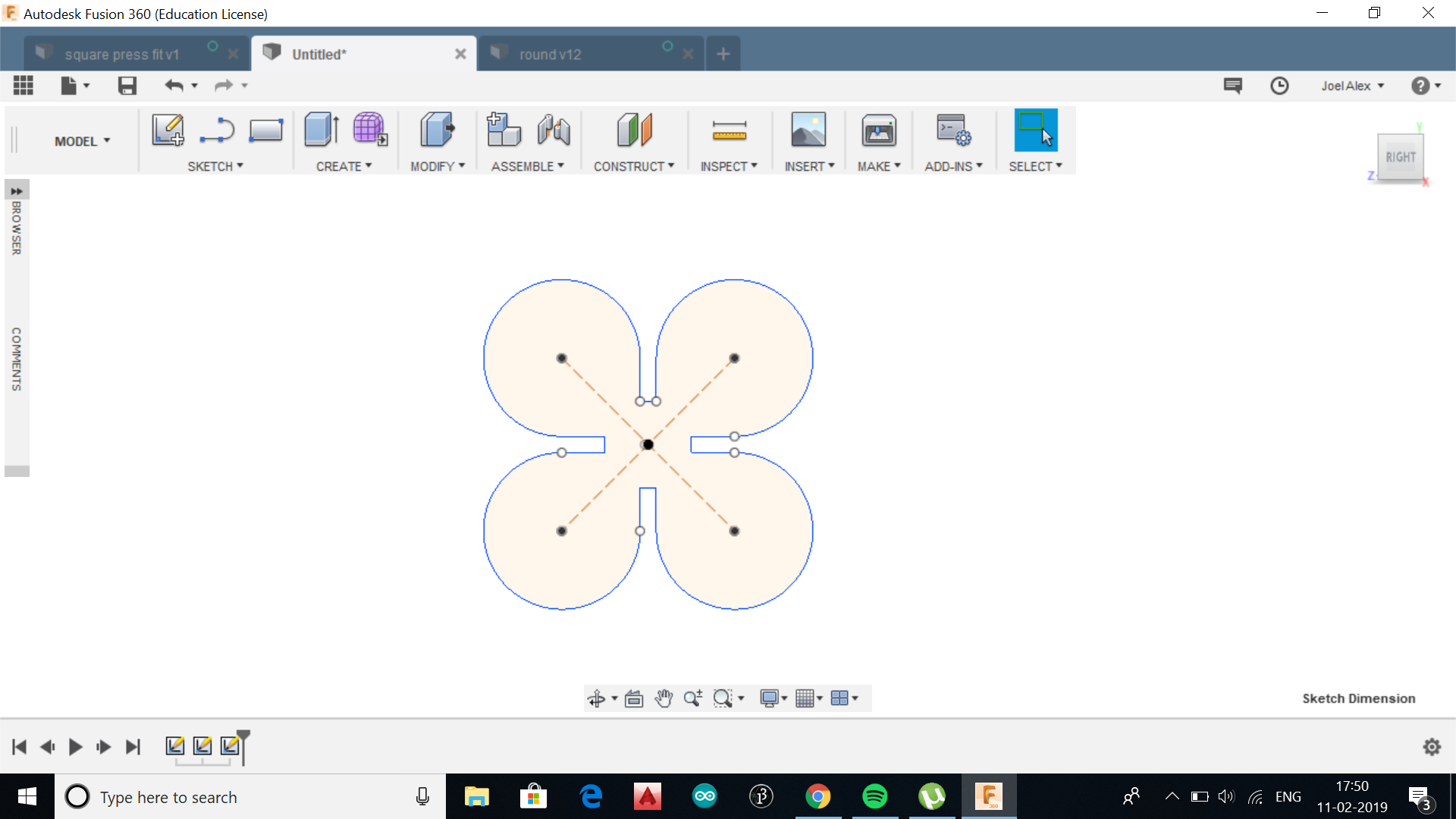Screen dimensions: 1456x819
Task: Click the Measure ruler icon
Action: 729,131
